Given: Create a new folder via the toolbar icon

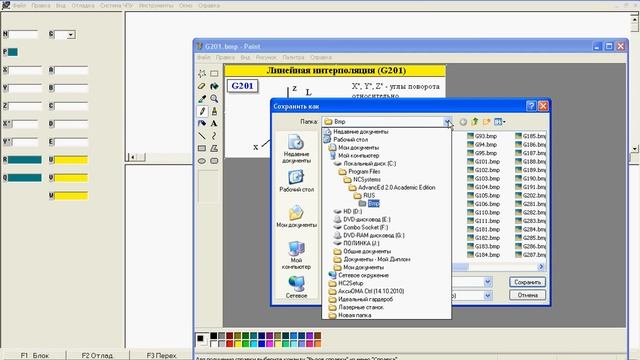Looking at the screenshot, I should [x=486, y=122].
